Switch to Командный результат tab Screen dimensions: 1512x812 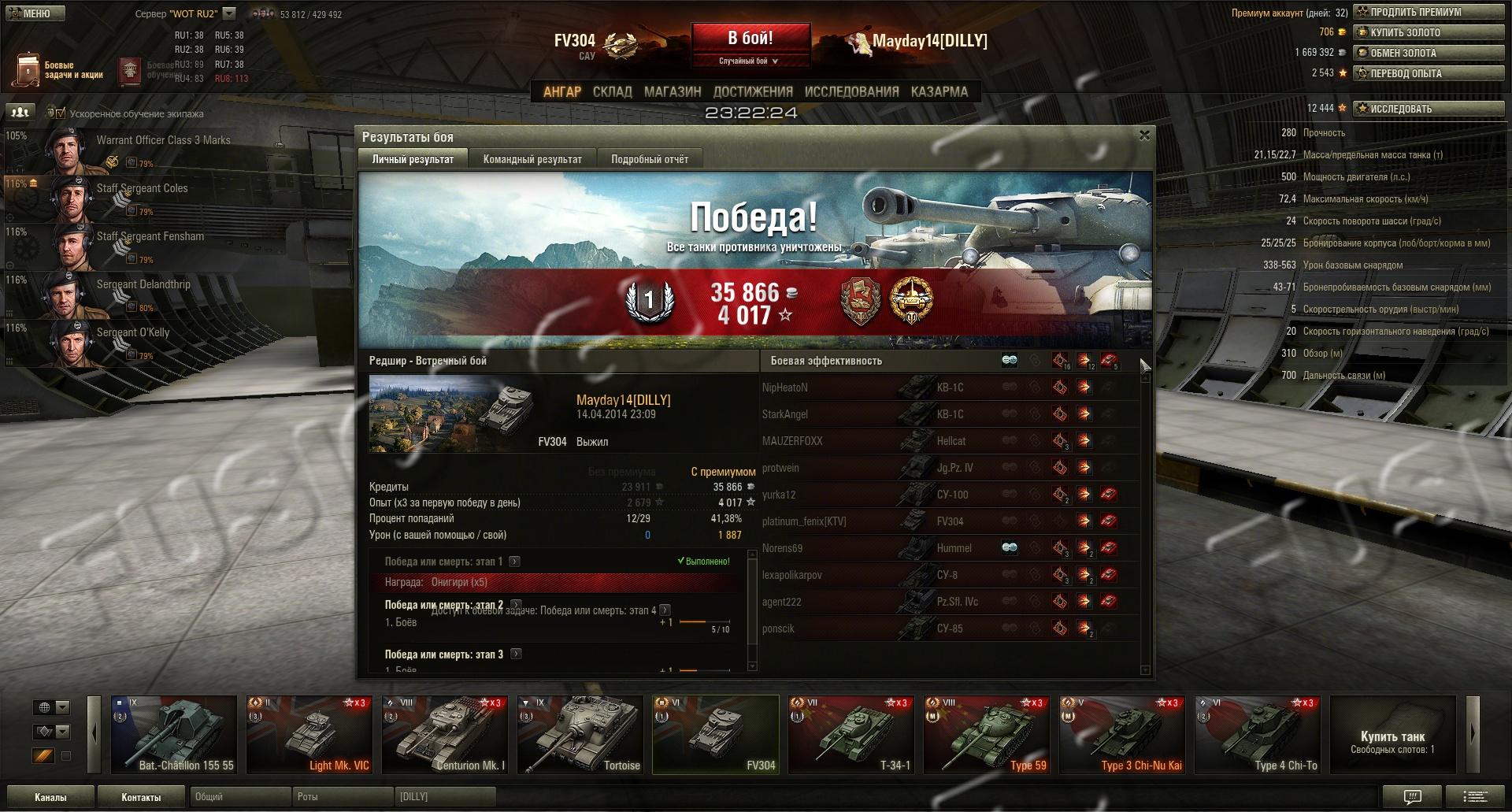tap(532, 159)
